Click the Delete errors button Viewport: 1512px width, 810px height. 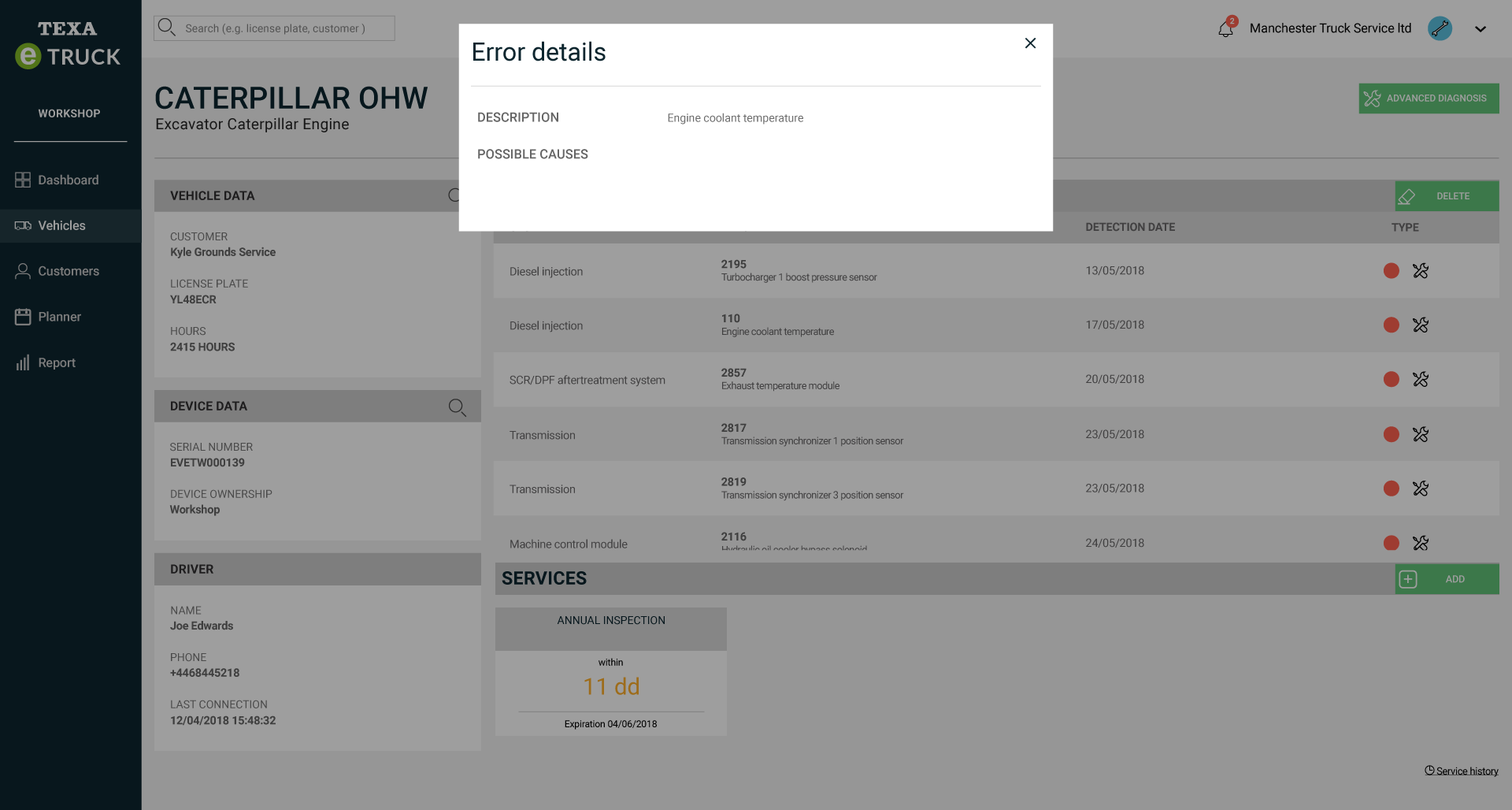coord(1447,196)
